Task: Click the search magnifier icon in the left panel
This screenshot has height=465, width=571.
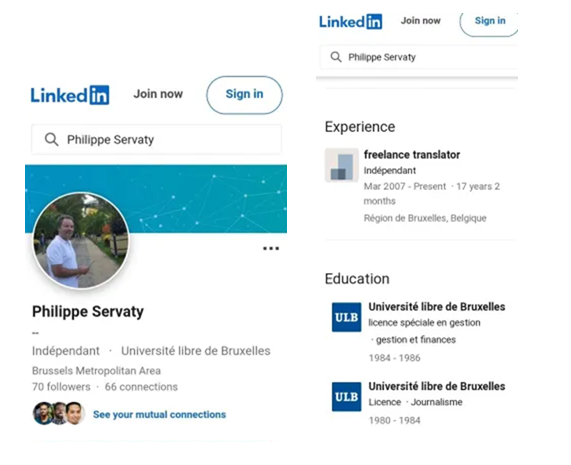Action: 51,139
